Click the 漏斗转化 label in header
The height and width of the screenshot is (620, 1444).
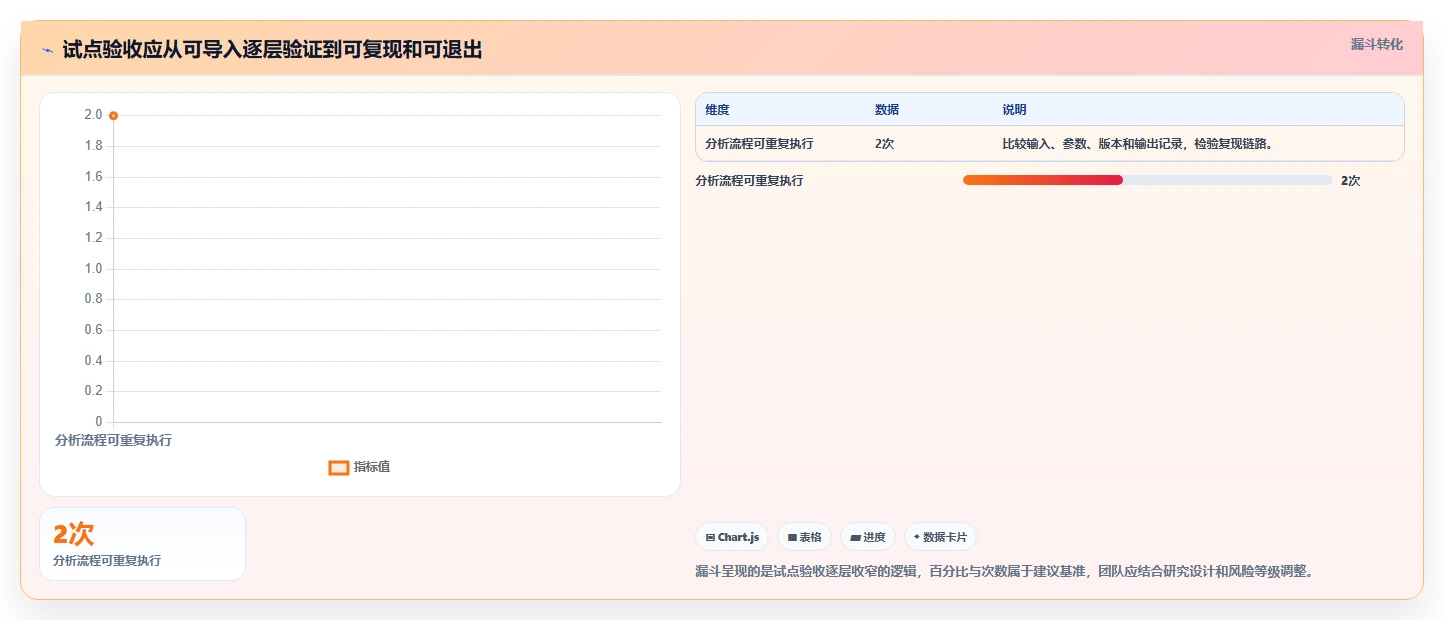(x=1377, y=45)
